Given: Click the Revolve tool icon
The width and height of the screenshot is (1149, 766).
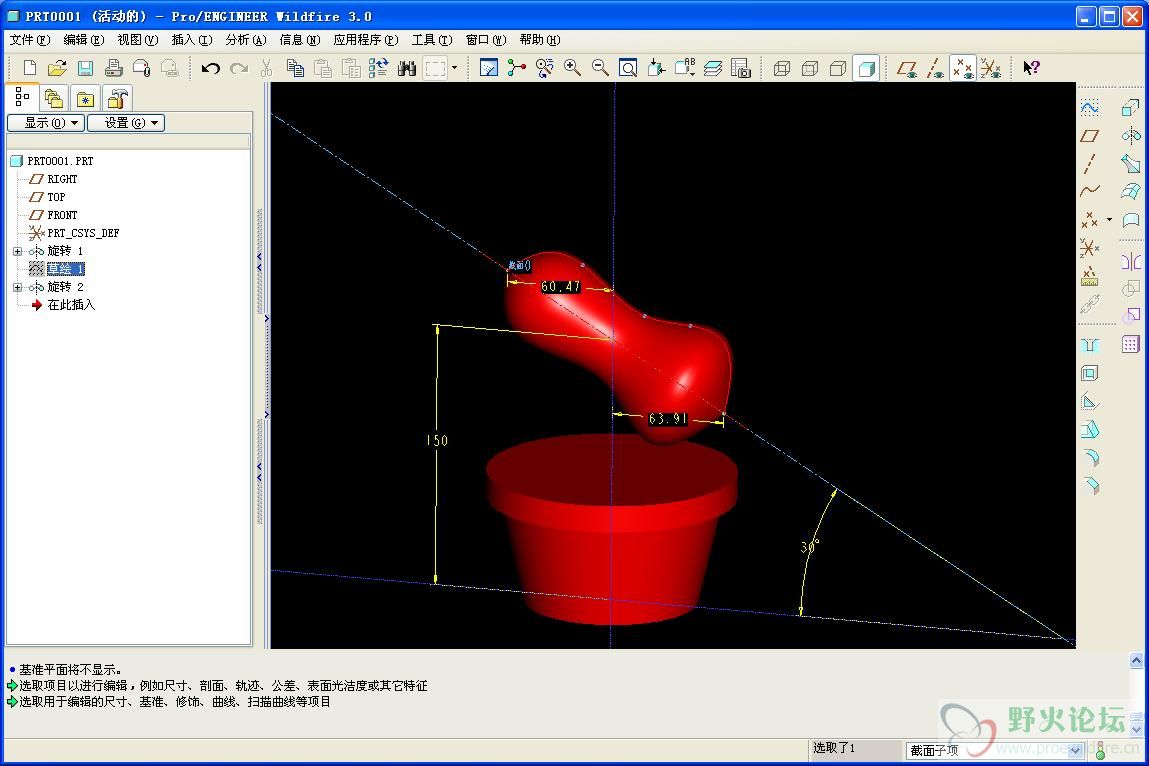Looking at the screenshot, I should click(x=1131, y=136).
